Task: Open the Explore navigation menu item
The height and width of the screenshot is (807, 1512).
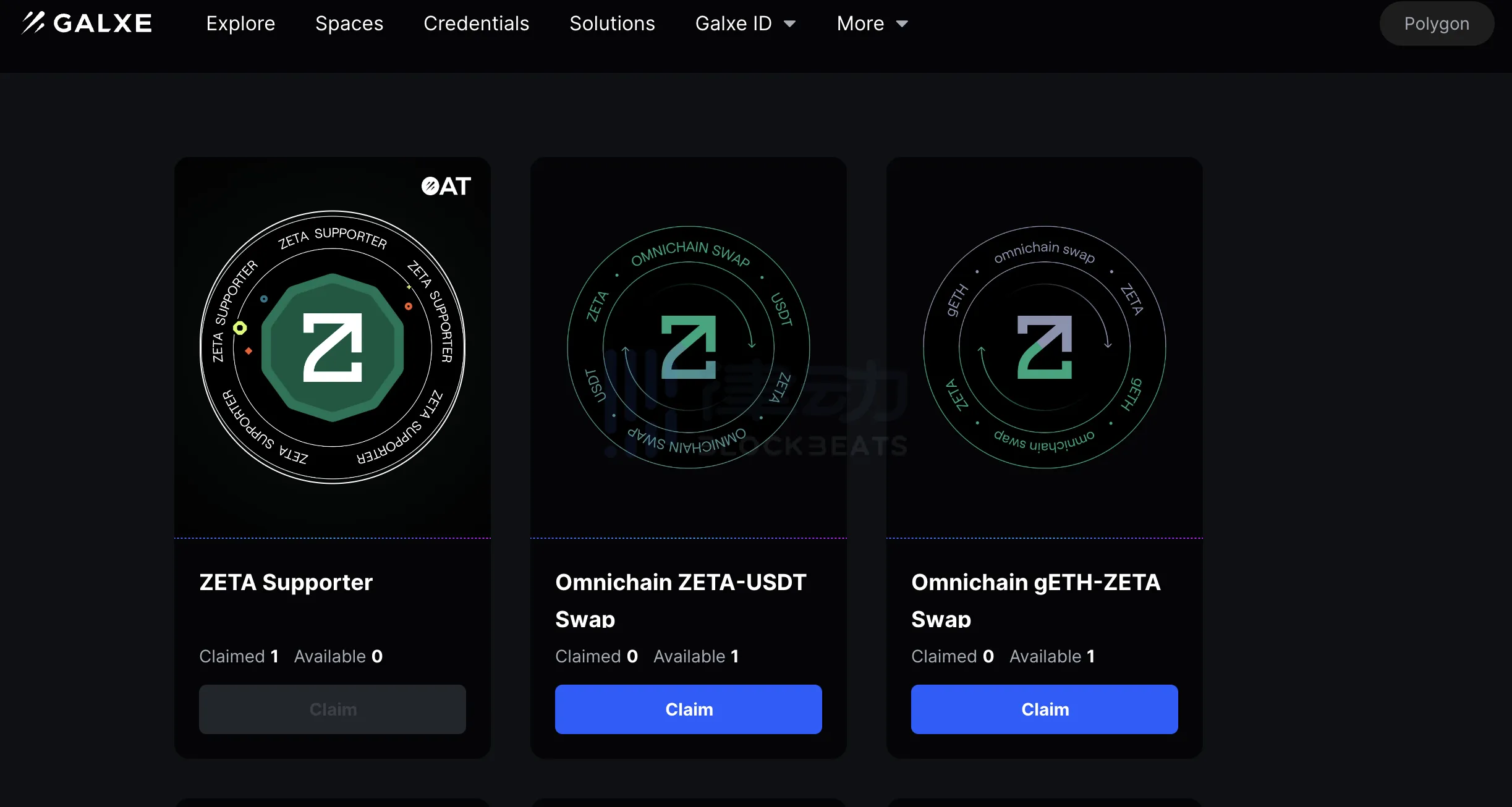Action: coord(239,23)
